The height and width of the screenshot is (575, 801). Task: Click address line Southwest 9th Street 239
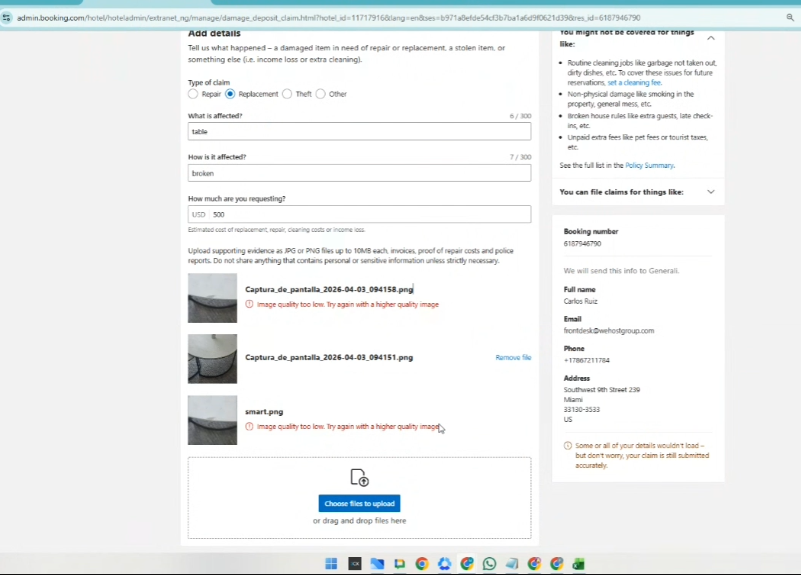point(602,390)
